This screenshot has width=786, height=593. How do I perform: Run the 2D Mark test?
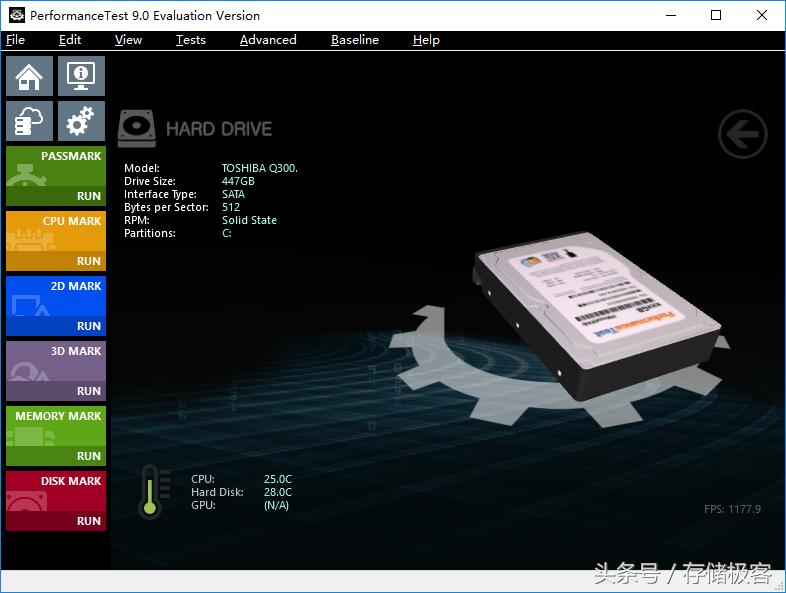click(56, 326)
